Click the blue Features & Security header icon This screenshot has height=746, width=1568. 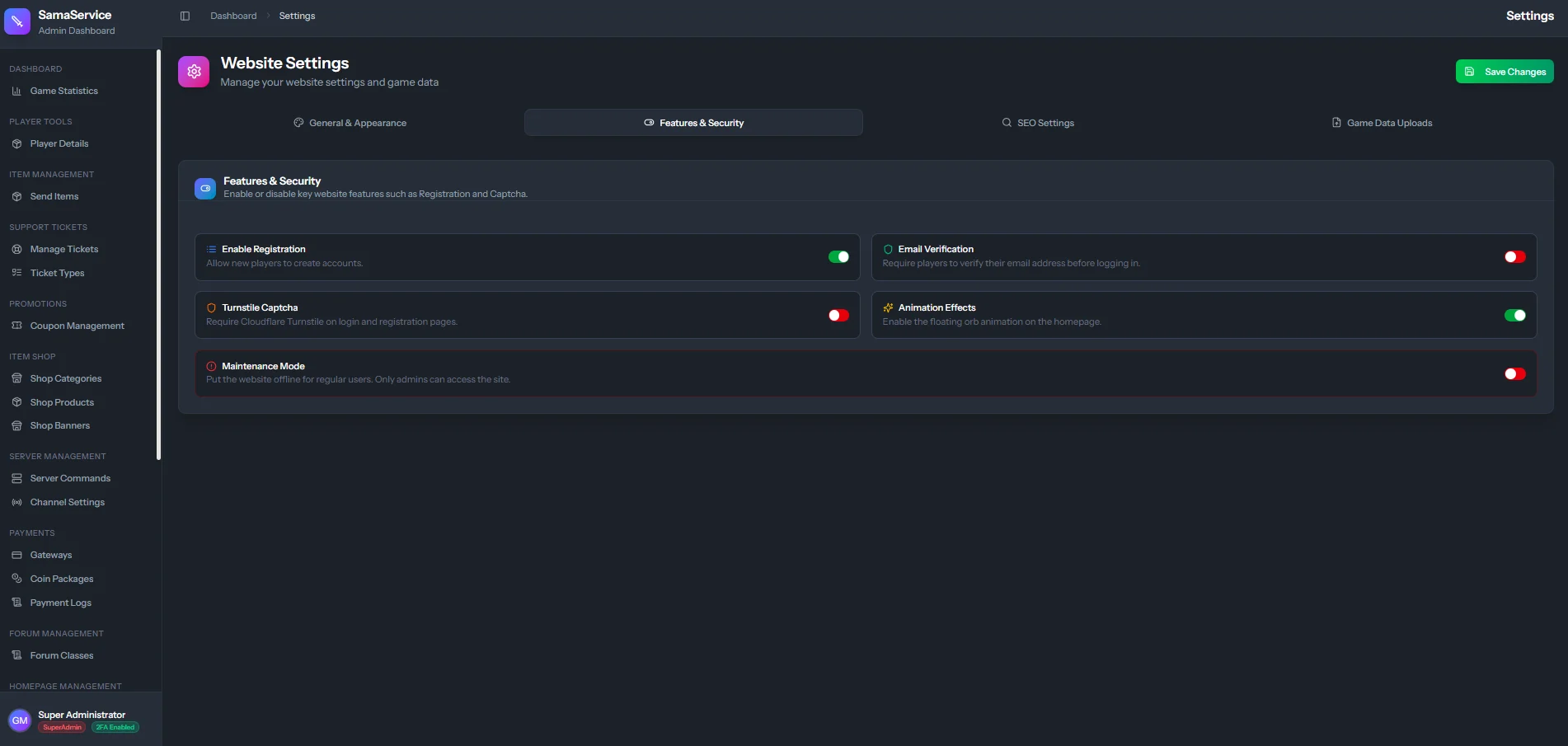point(205,188)
